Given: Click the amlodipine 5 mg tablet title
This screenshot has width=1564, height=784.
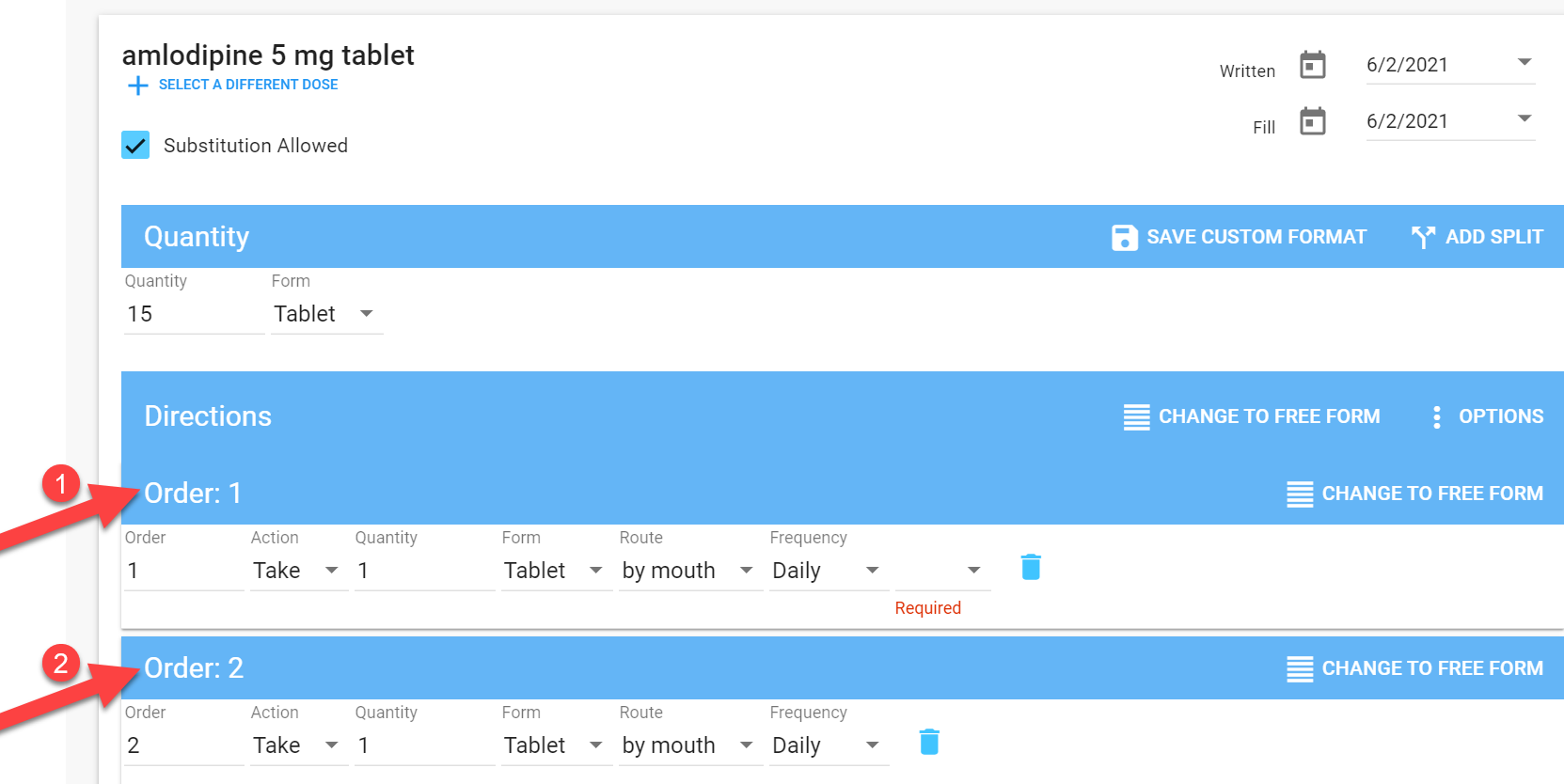Looking at the screenshot, I should [x=268, y=55].
